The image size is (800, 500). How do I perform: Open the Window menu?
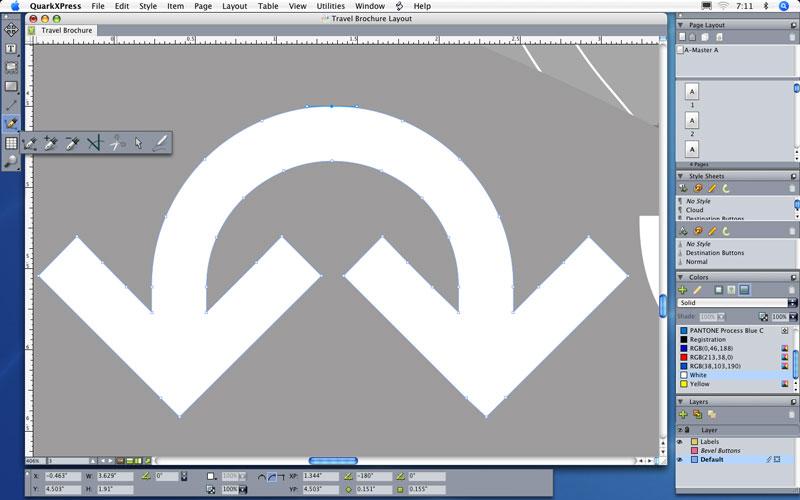coord(369,6)
